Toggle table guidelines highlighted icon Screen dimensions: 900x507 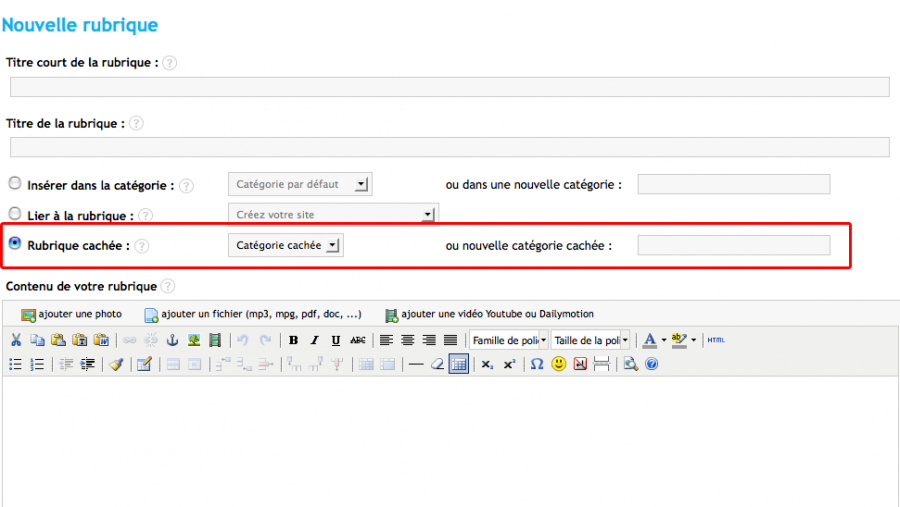(459, 364)
